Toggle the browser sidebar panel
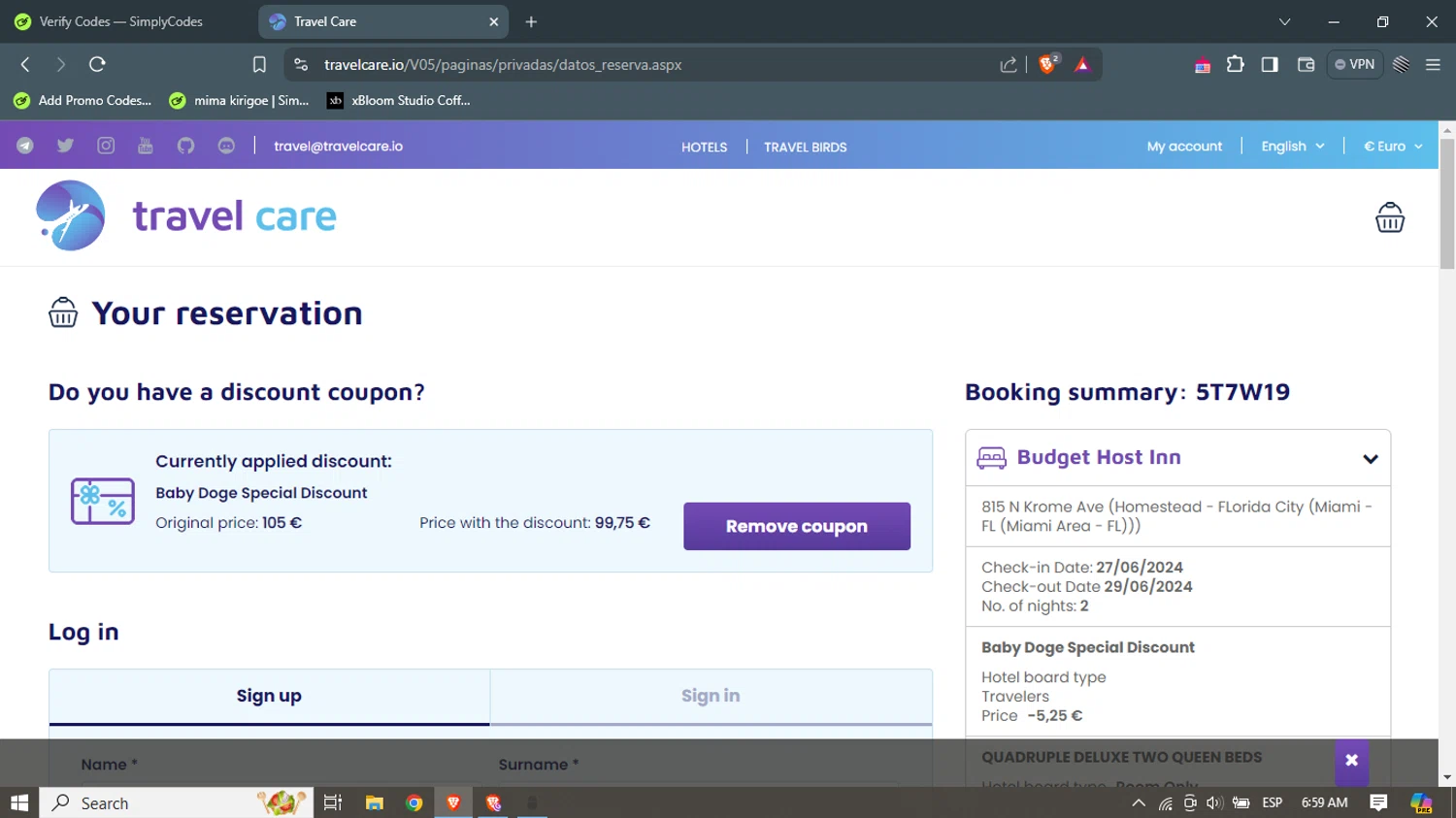The image size is (1456, 818). [1270, 64]
